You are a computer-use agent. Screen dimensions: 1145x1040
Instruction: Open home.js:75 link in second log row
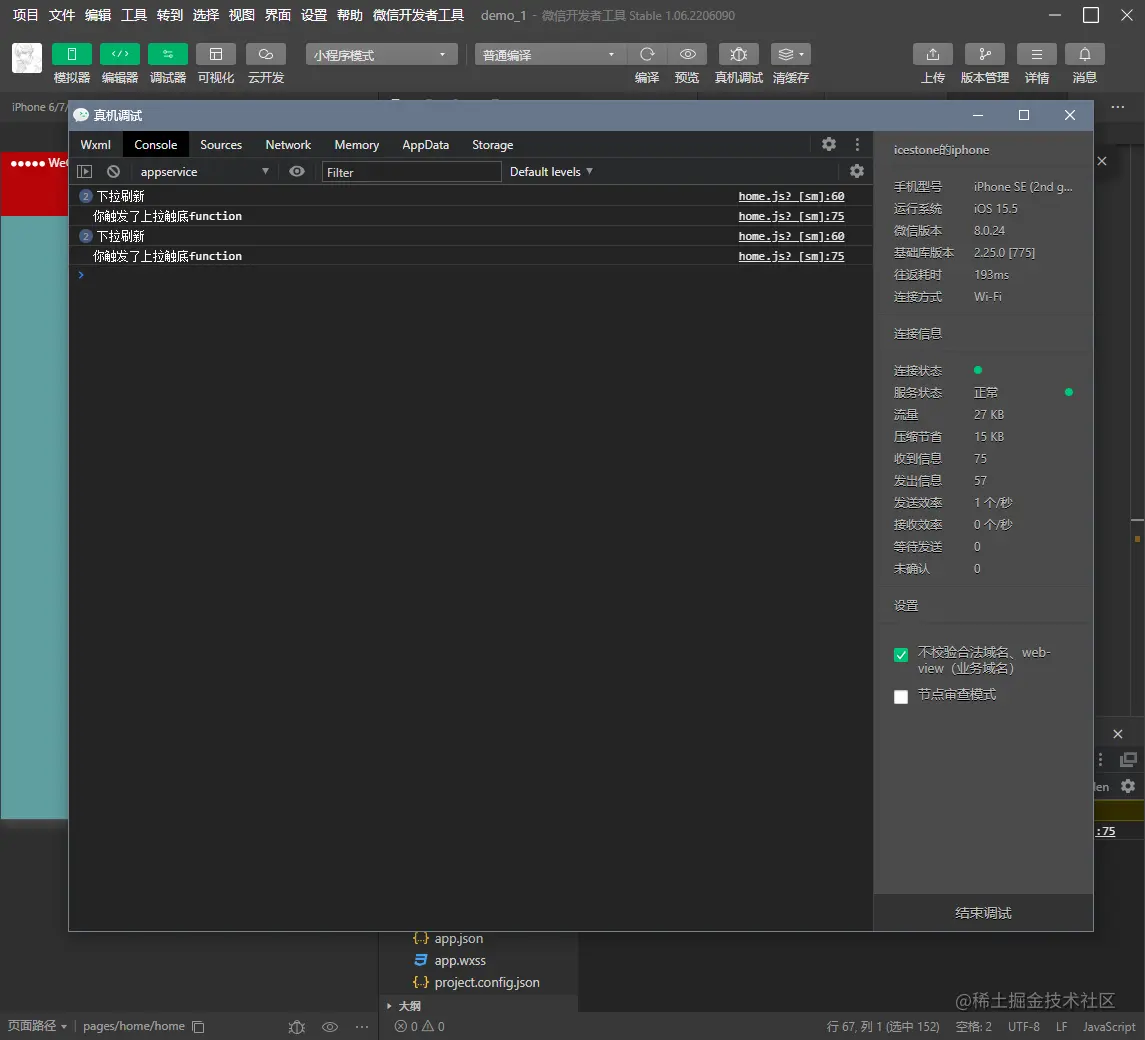tap(792, 216)
